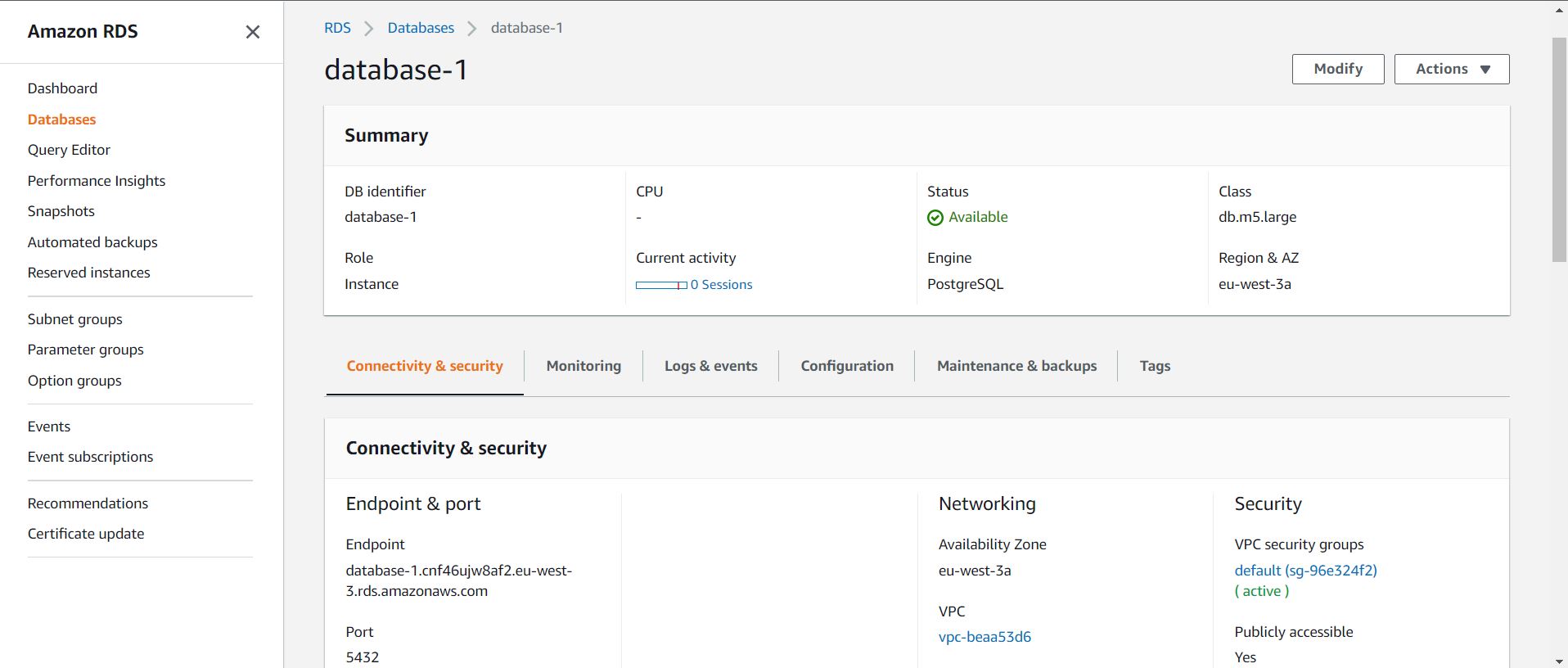This screenshot has width=1568, height=668.
Task: Click the RDS breadcrumb link
Action: click(x=337, y=28)
